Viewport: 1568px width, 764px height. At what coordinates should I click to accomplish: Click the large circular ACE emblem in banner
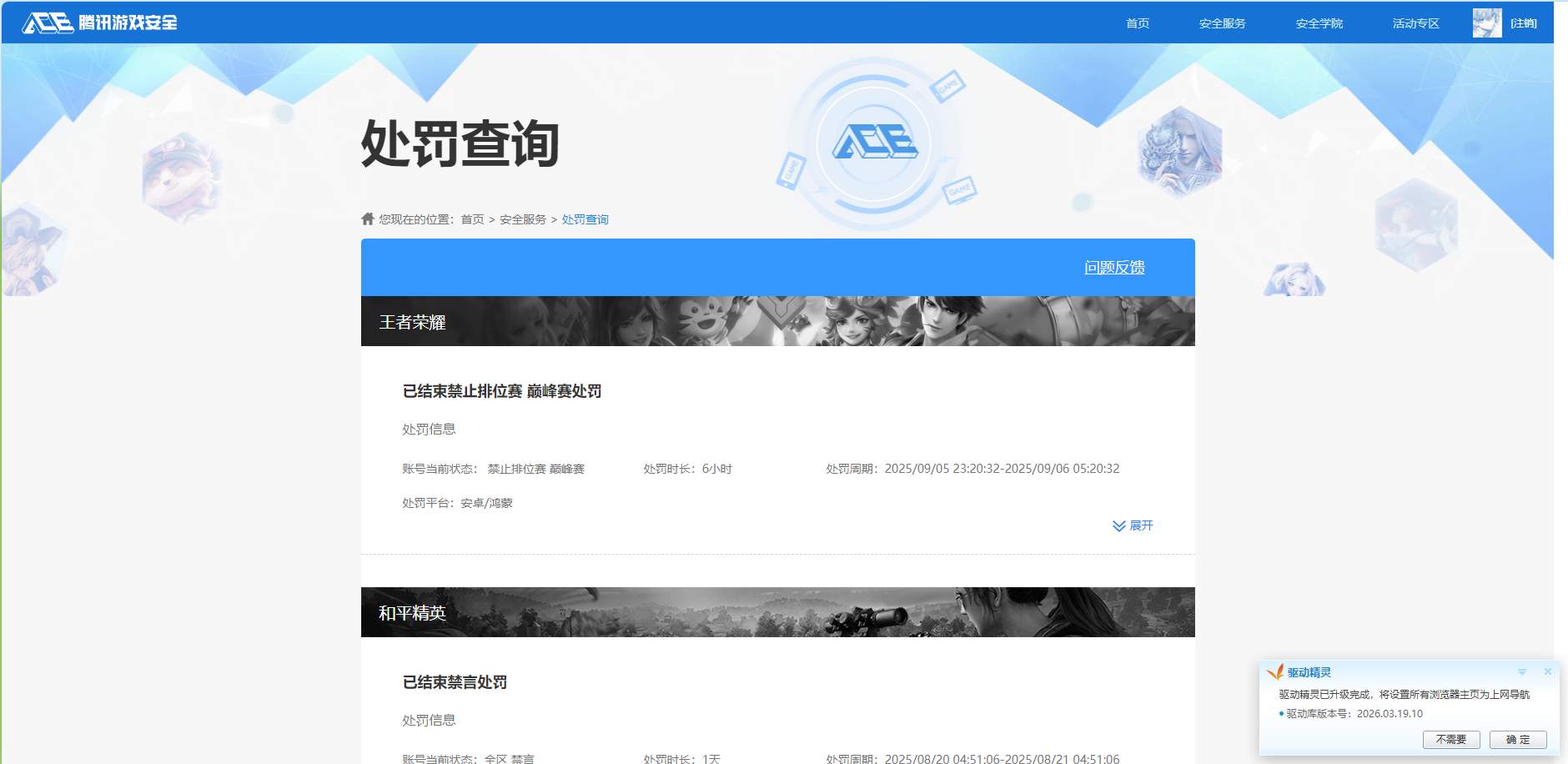tap(874, 143)
